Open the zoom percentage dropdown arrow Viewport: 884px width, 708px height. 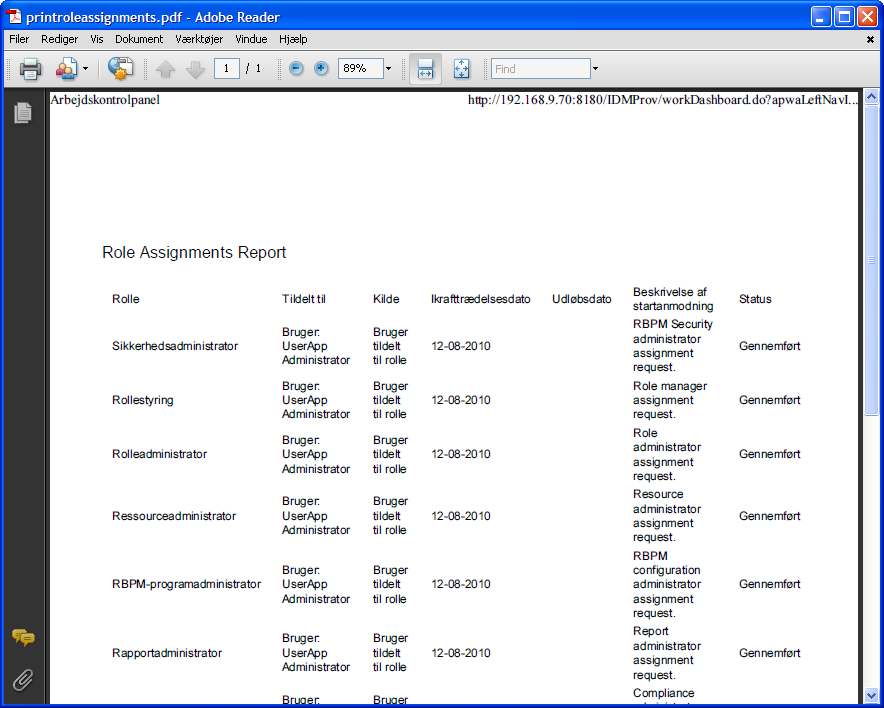coord(388,69)
